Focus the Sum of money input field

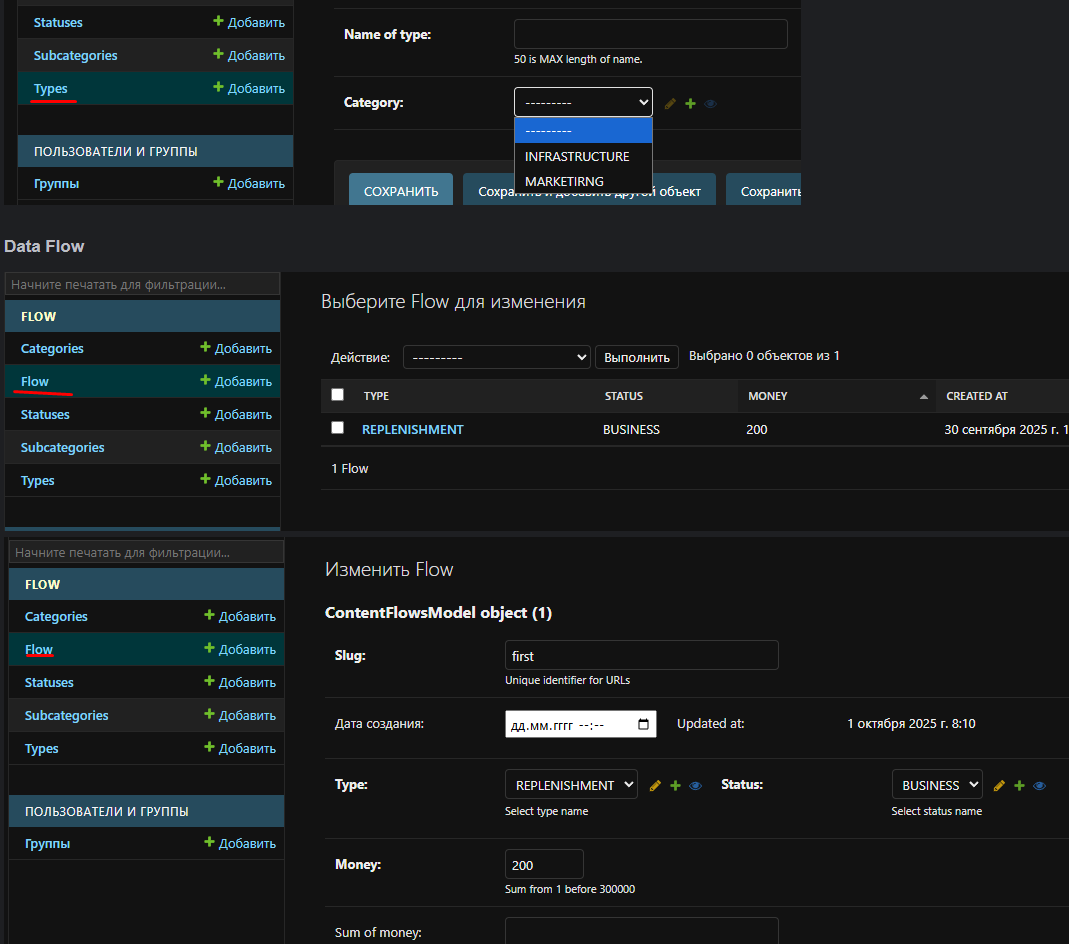pyautogui.click(x=642, y=931)
